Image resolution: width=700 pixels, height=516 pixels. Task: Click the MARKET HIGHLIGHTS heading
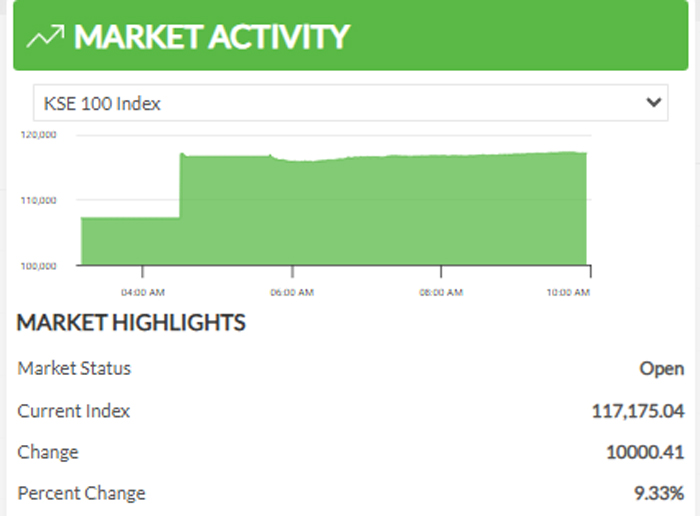point(131,323)
